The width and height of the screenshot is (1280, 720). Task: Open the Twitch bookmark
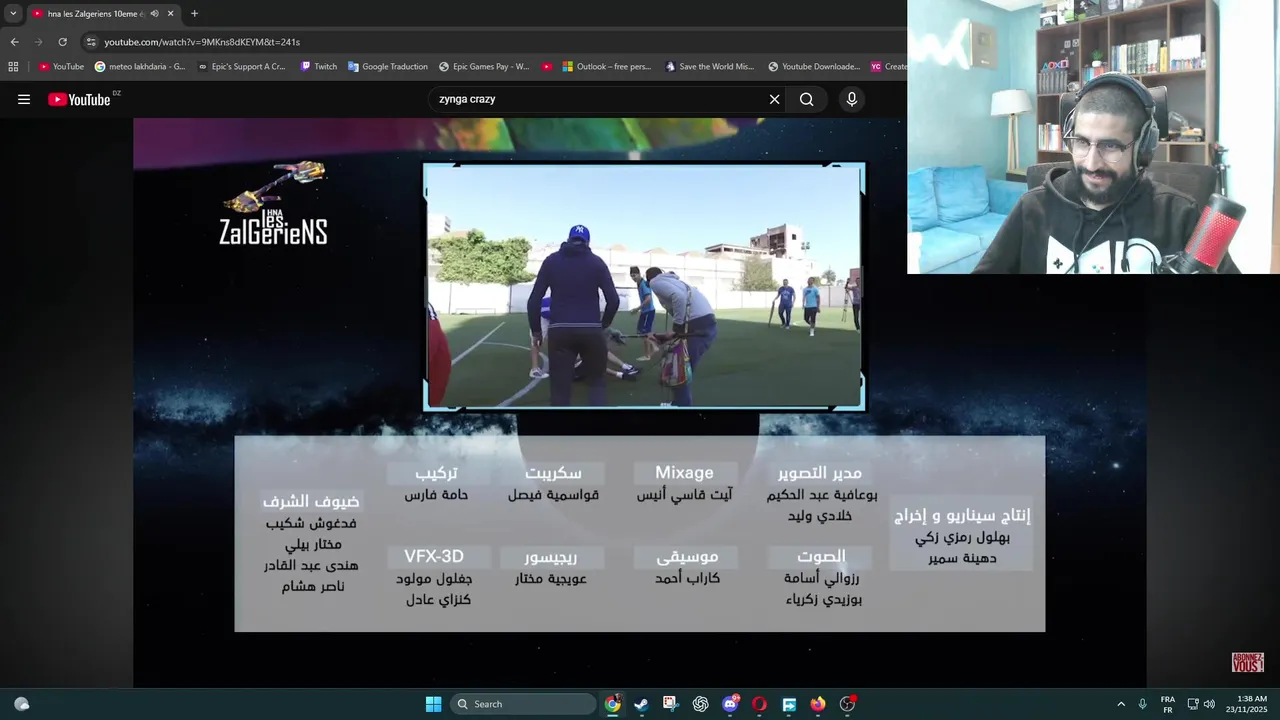319,67
